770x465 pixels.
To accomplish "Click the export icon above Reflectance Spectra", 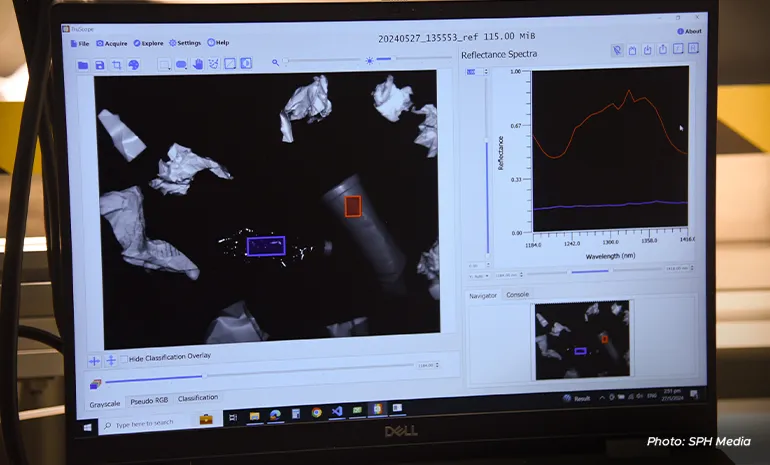I will [662, 49].
